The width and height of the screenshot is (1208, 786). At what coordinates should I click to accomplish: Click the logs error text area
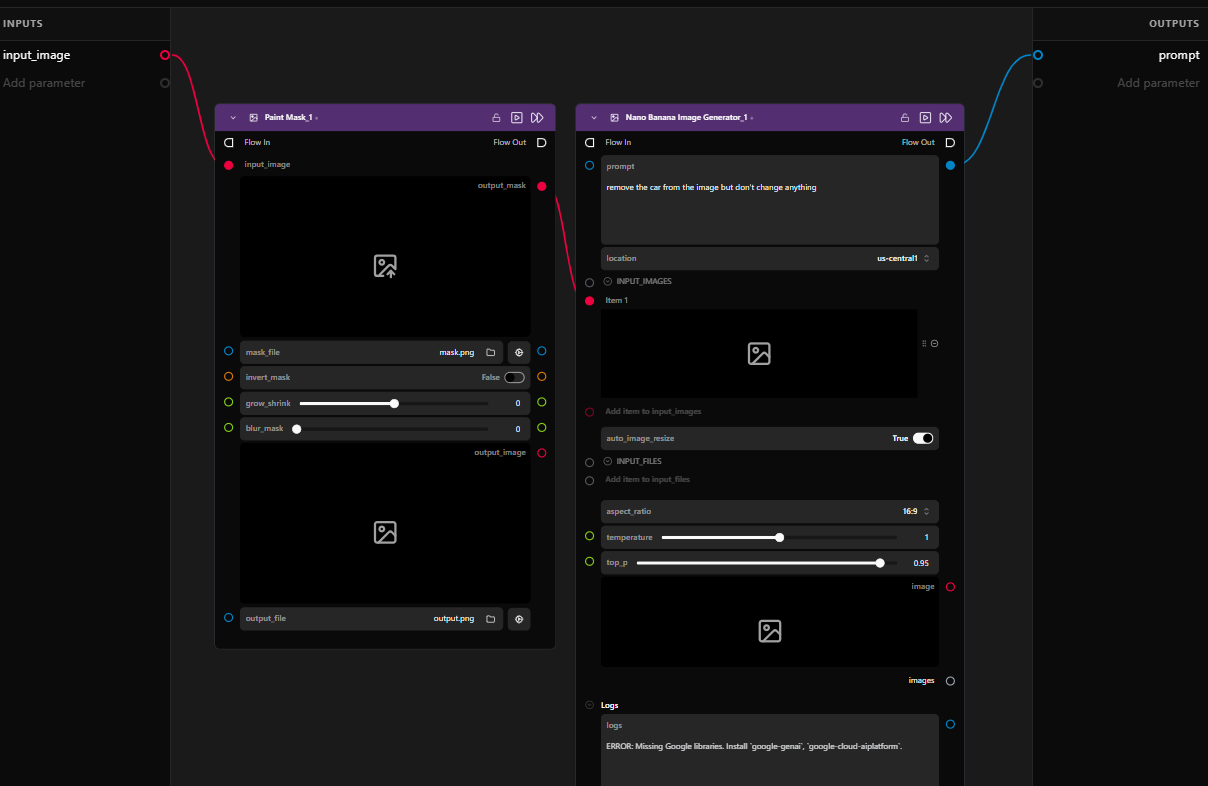[770, 750]
